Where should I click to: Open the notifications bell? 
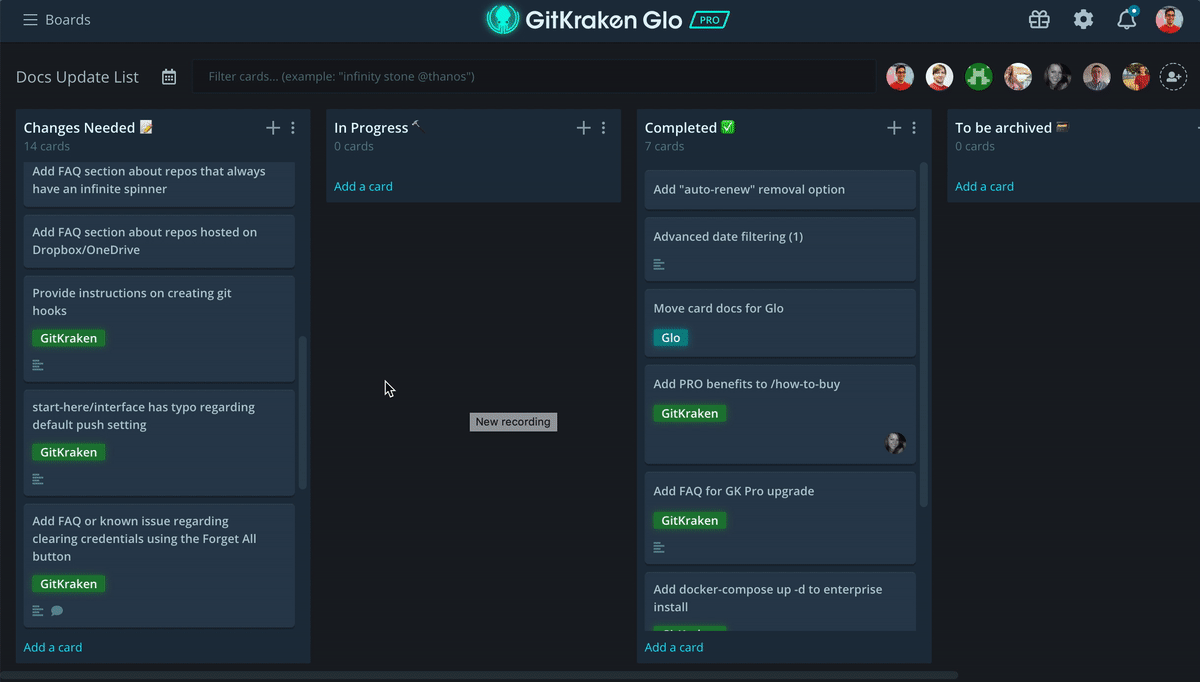click(x=1127, y=19)
